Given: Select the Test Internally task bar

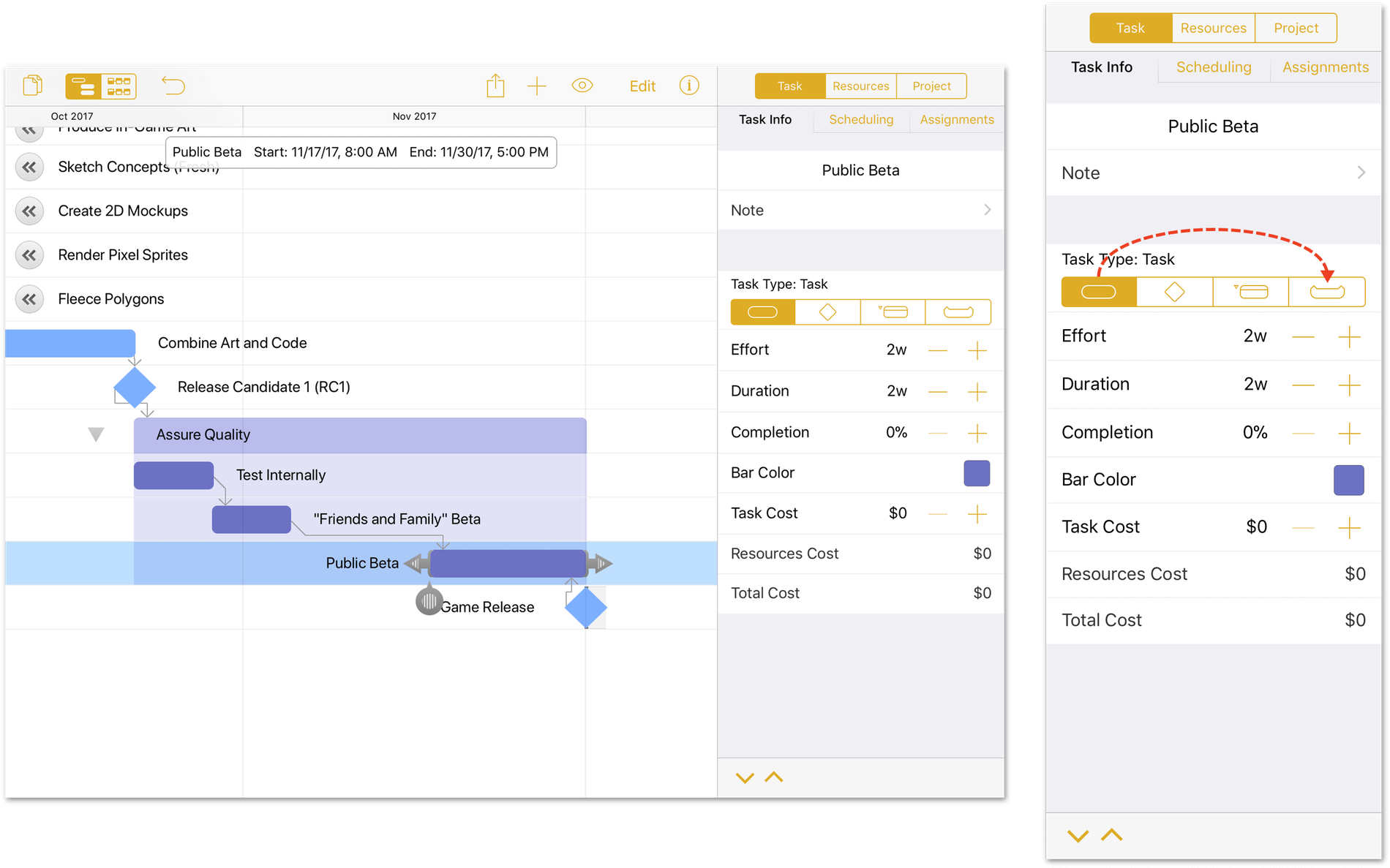Looking at the screenshot, I should pos(173,475).
